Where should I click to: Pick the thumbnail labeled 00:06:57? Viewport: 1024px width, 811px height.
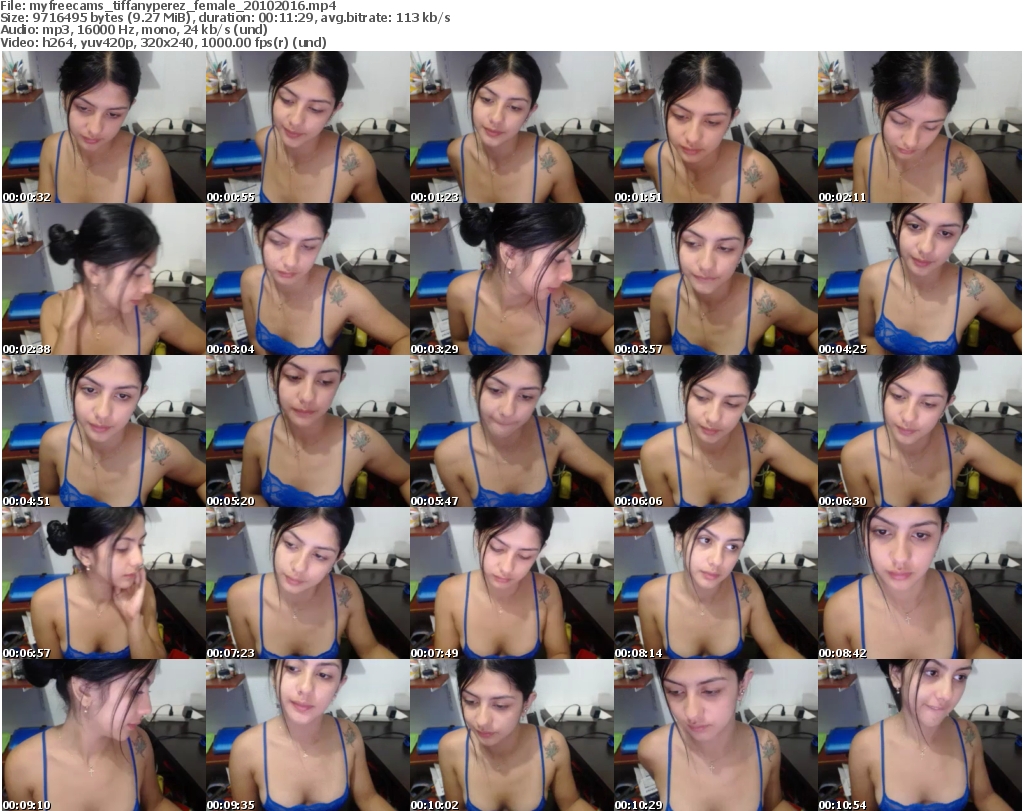click(x=104, y=583)
